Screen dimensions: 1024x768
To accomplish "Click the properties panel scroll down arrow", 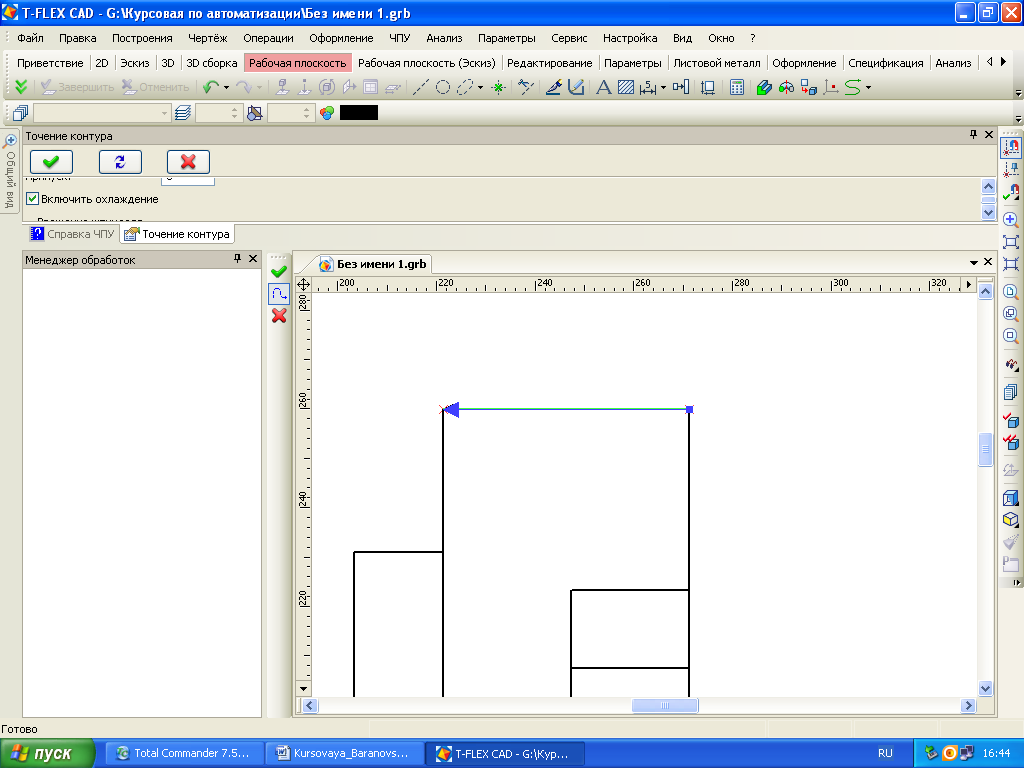I will click(988, 212).
